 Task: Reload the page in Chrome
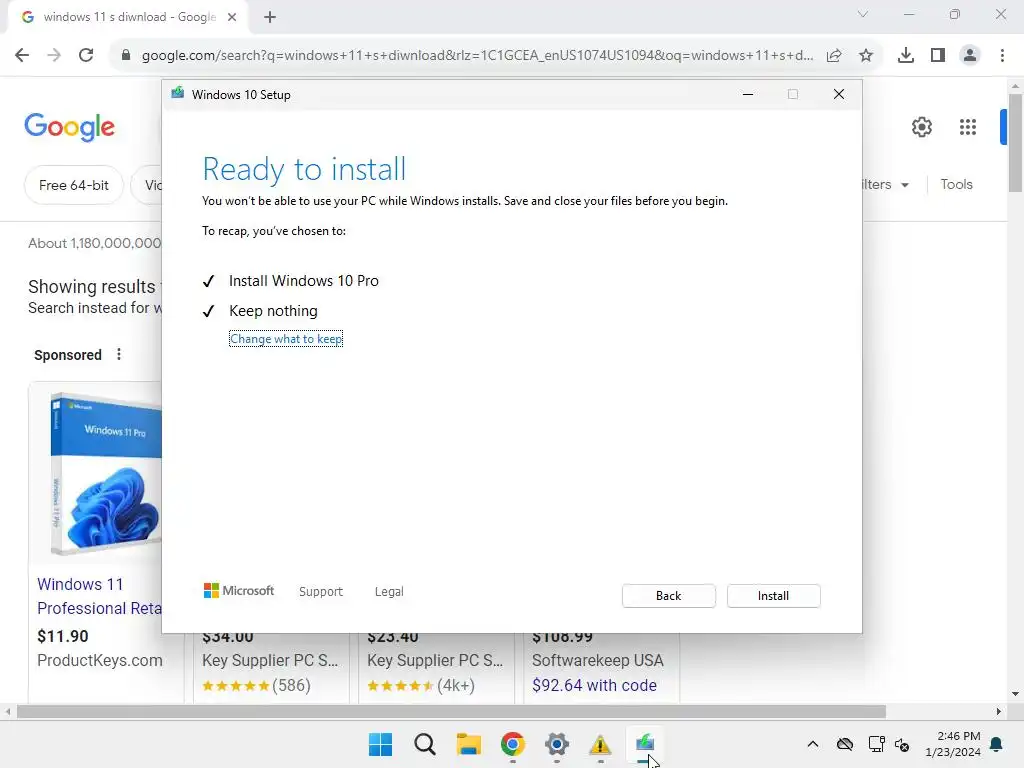click(x=86, y=56)
